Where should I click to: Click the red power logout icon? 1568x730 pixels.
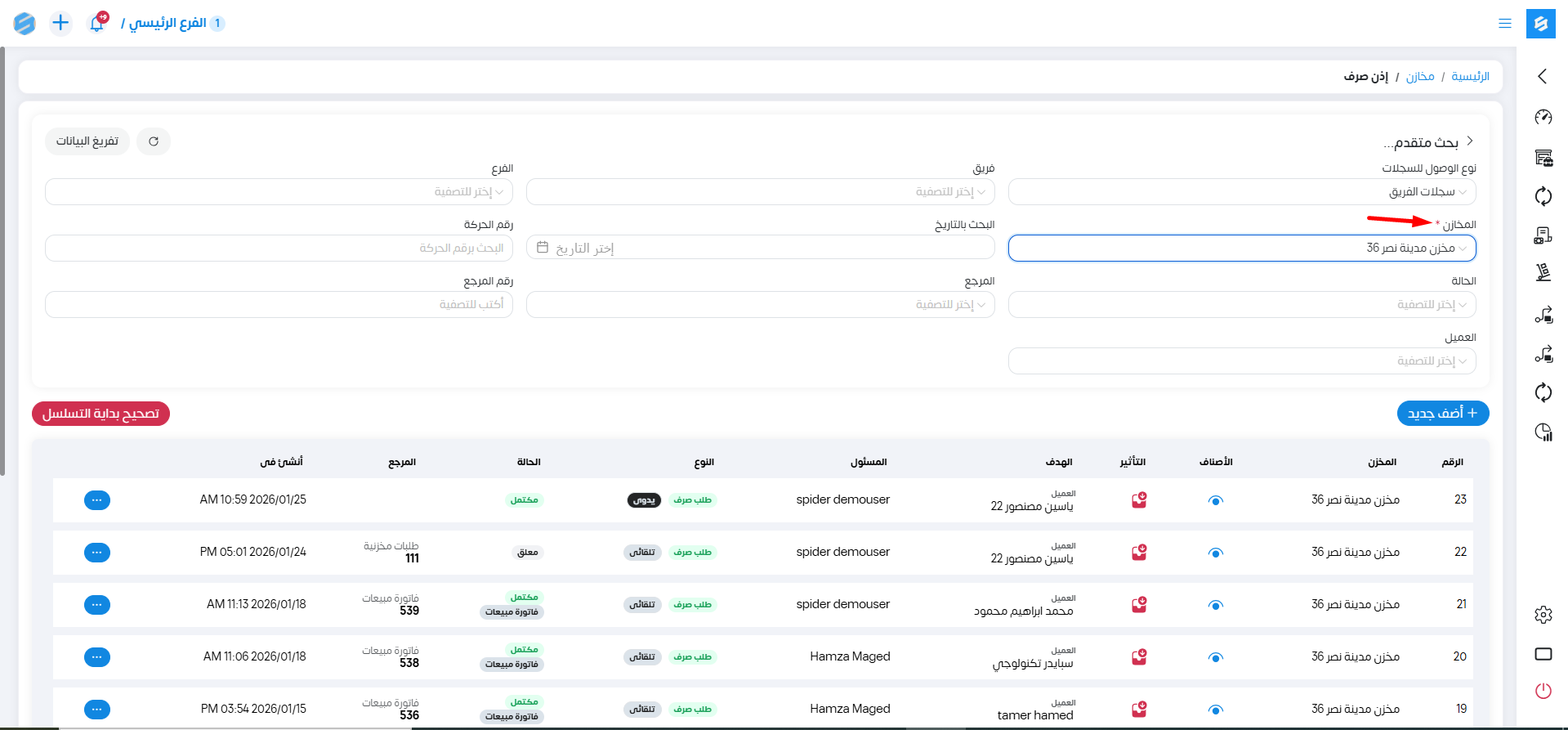click(x=1543, y=691)
